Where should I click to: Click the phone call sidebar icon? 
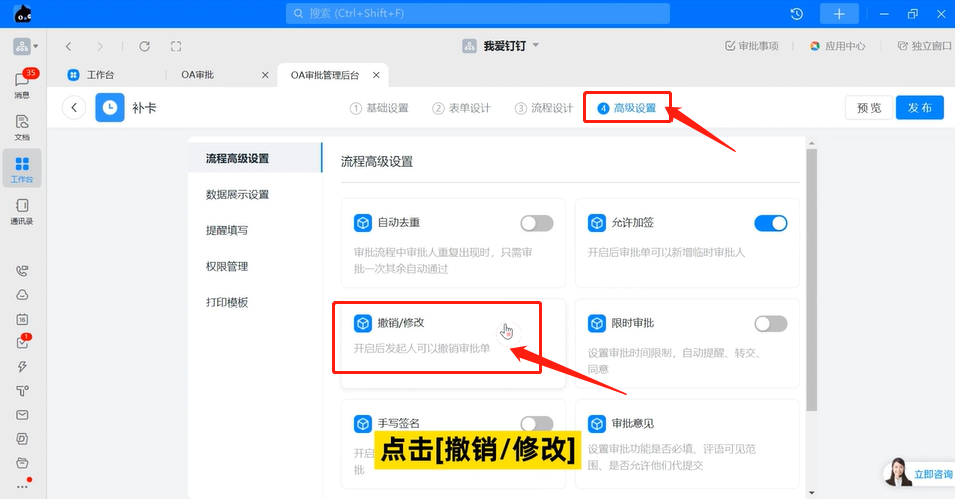(22, 271)
